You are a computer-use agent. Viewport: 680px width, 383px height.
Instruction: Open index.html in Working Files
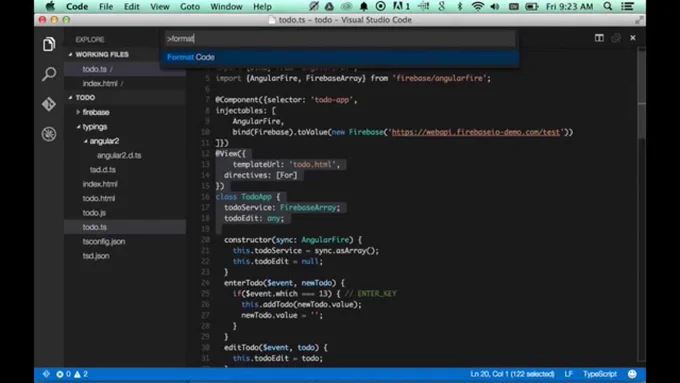tap(125, 83)
